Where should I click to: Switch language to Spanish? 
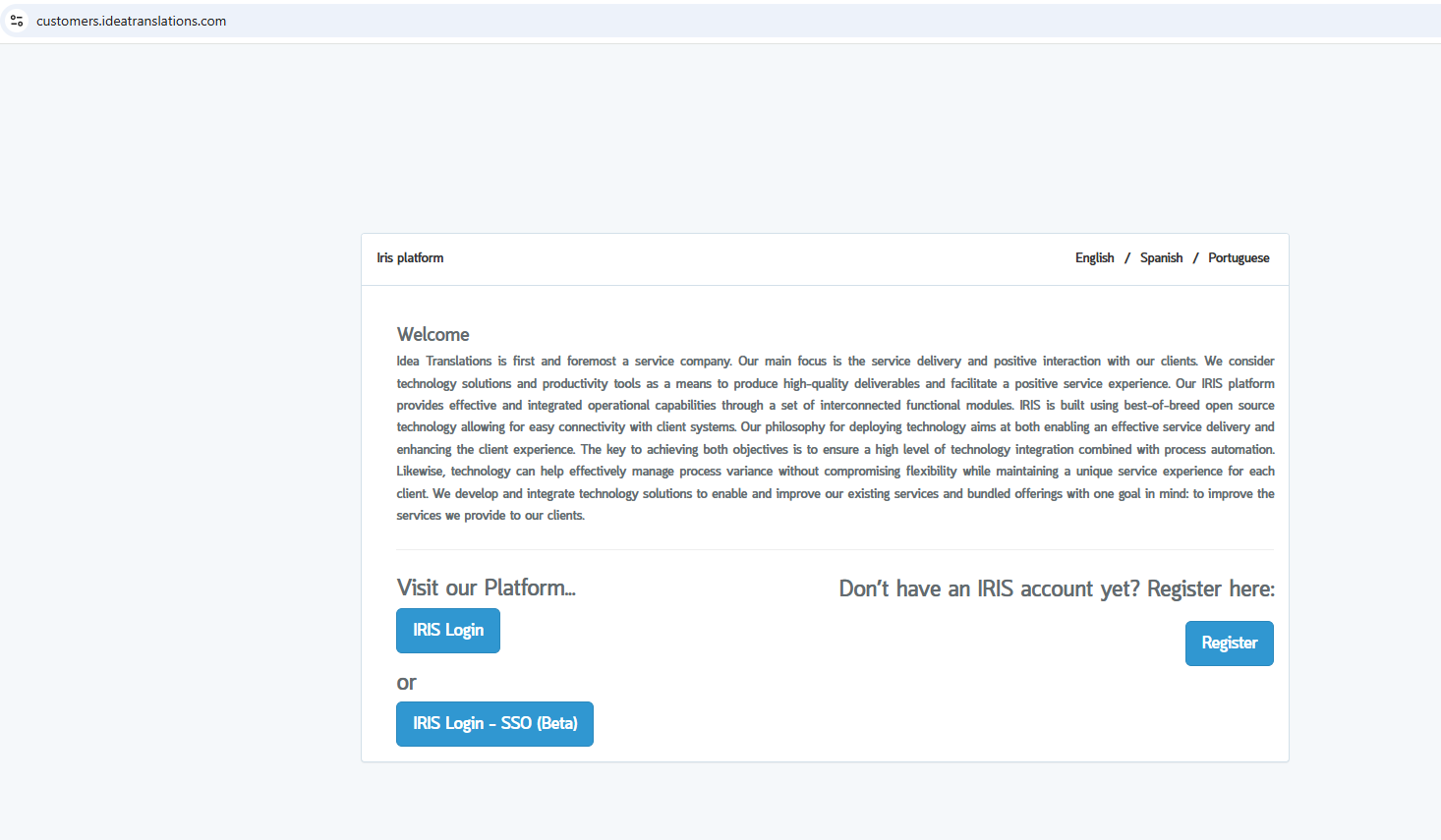coord(1161,258)
